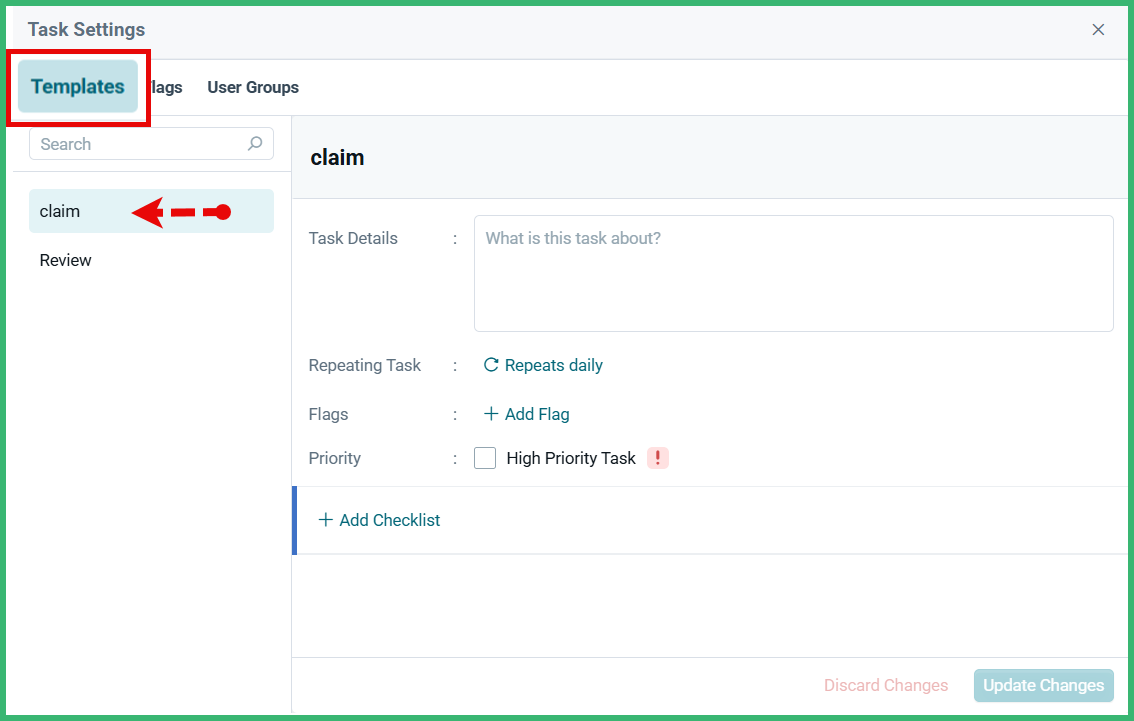Click the circular repeat arrow icon
Viewport: 1134px width, 721px height.
(x=491, y=365)
